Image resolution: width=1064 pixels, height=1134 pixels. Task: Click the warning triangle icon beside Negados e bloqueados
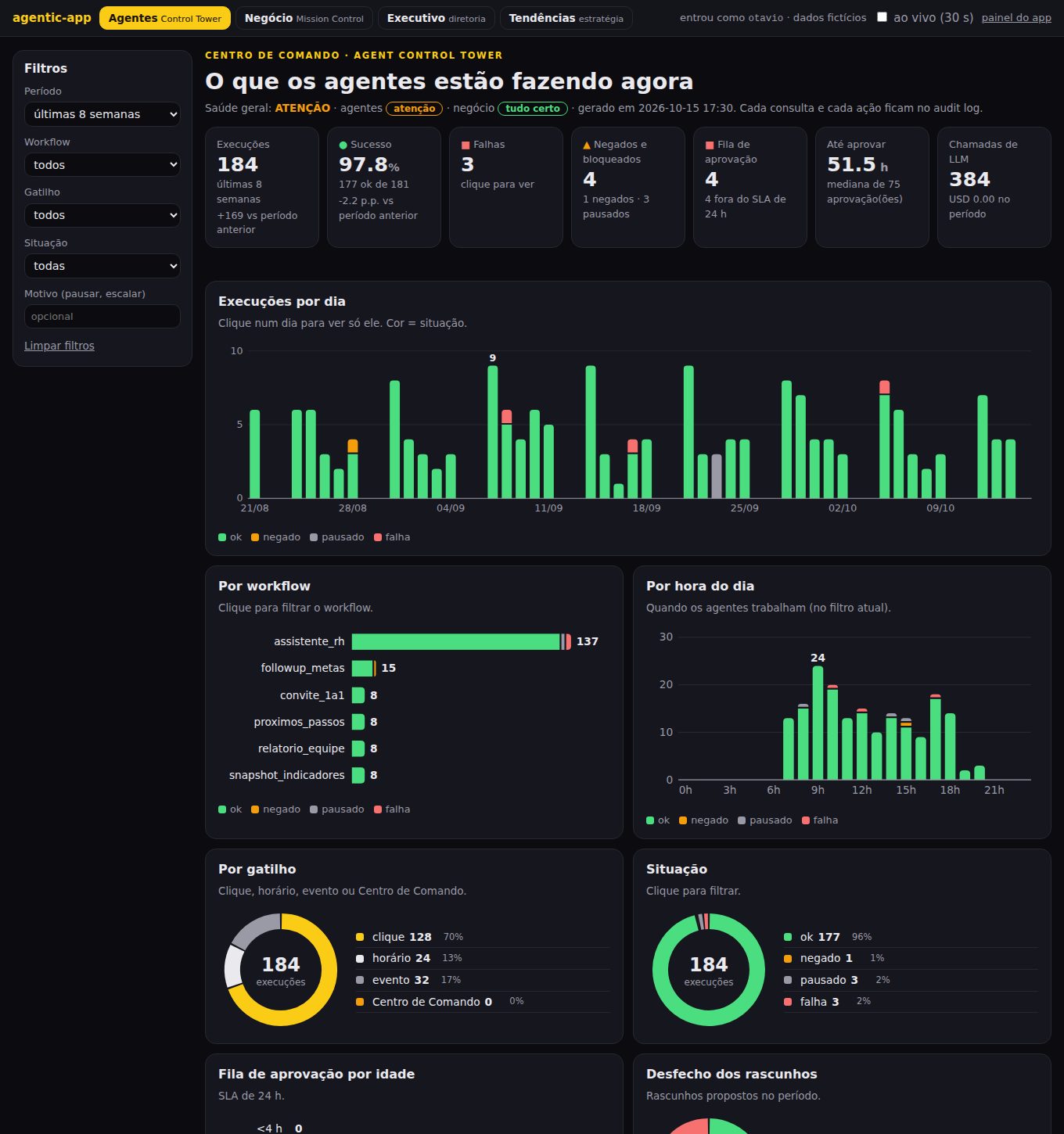(x=587, y=145)
